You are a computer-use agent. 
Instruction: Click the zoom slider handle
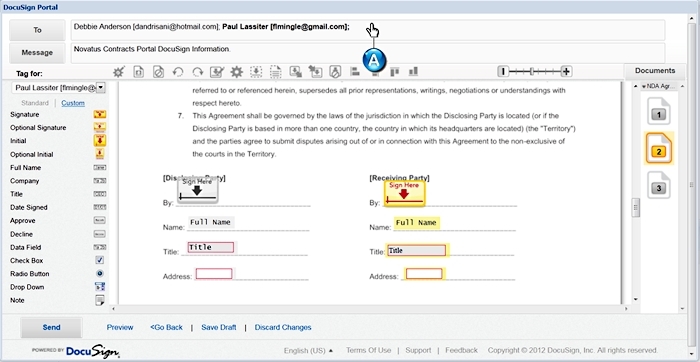532,71
